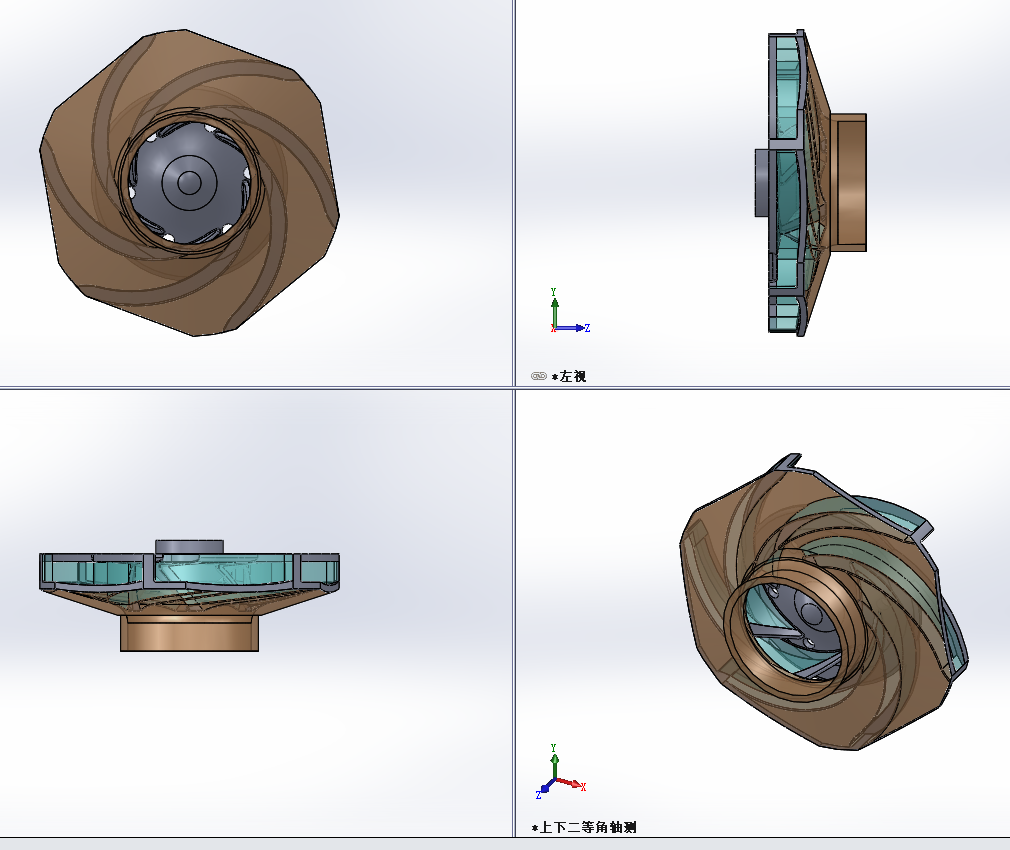This screenshot has height=850, width=1010.
Task: Click the *上下二等角轴测 view label
Action: (x=584, y=827)
